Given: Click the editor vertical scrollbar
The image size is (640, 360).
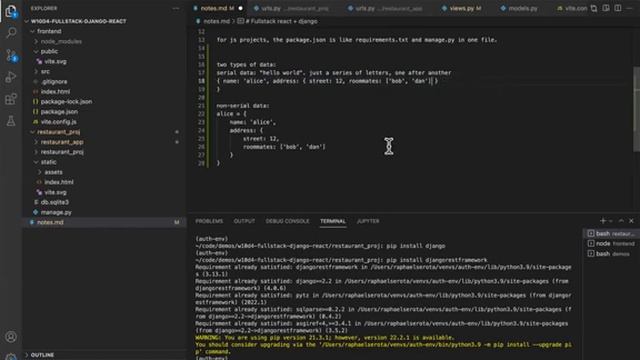Looking at the screenshot, I should 636,109.
